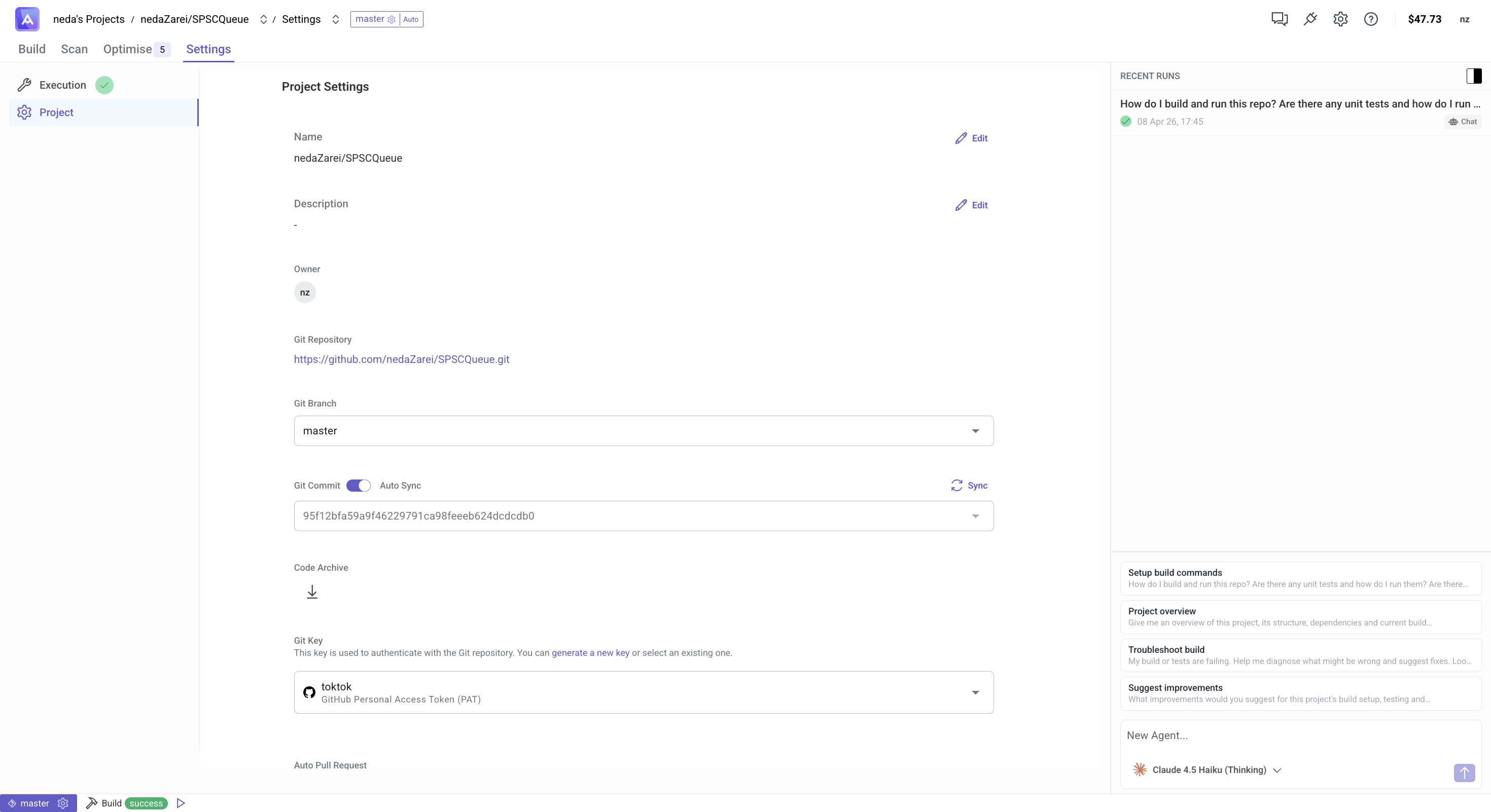Click the plug integrations icon in header
The width and height of the screenshot is (1491, 812).
[1310, 19]
